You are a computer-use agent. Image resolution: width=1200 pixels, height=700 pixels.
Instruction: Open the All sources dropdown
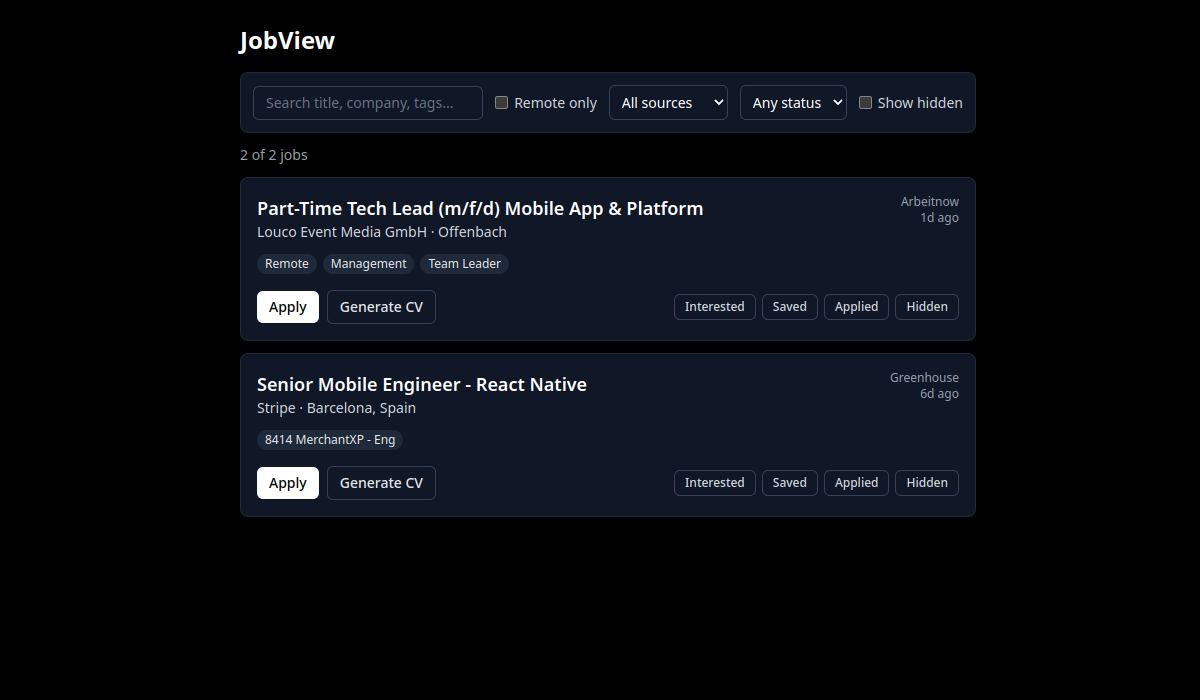coord(668,103)
